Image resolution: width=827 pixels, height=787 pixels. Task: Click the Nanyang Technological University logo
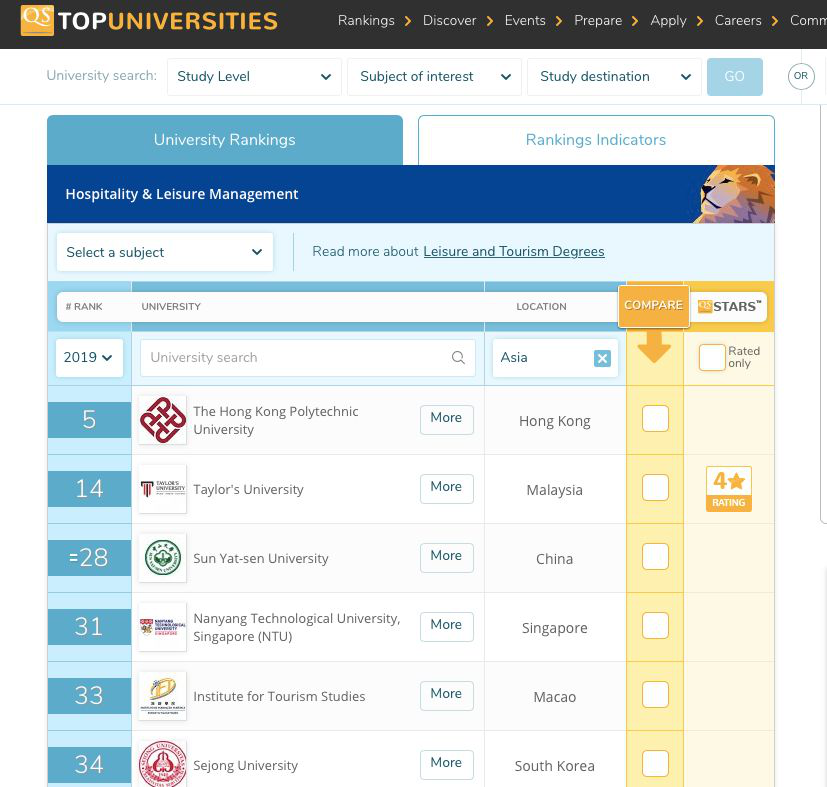click(x=162, y=627)
